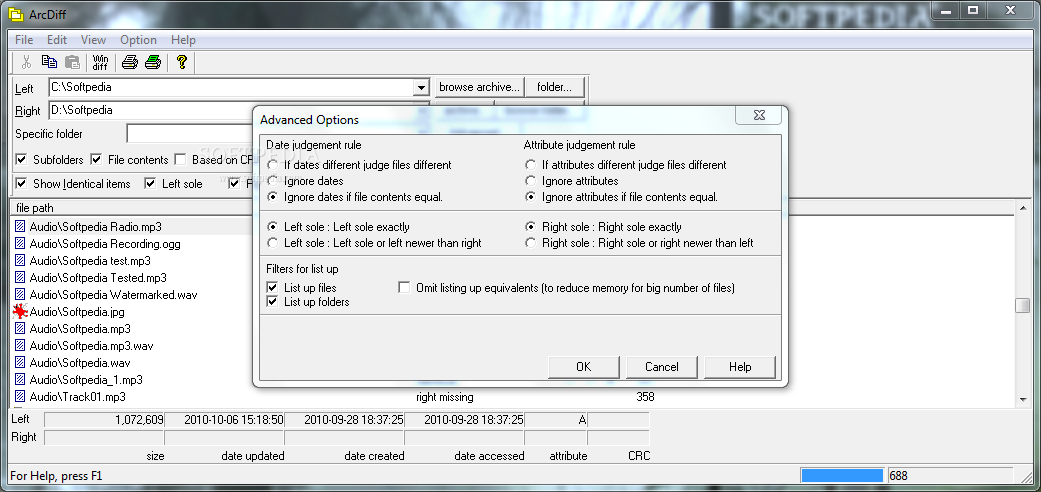
Task: Click file icon of Audio\Softpedia Radio.mp3
Action: click(x=20, y=226)
